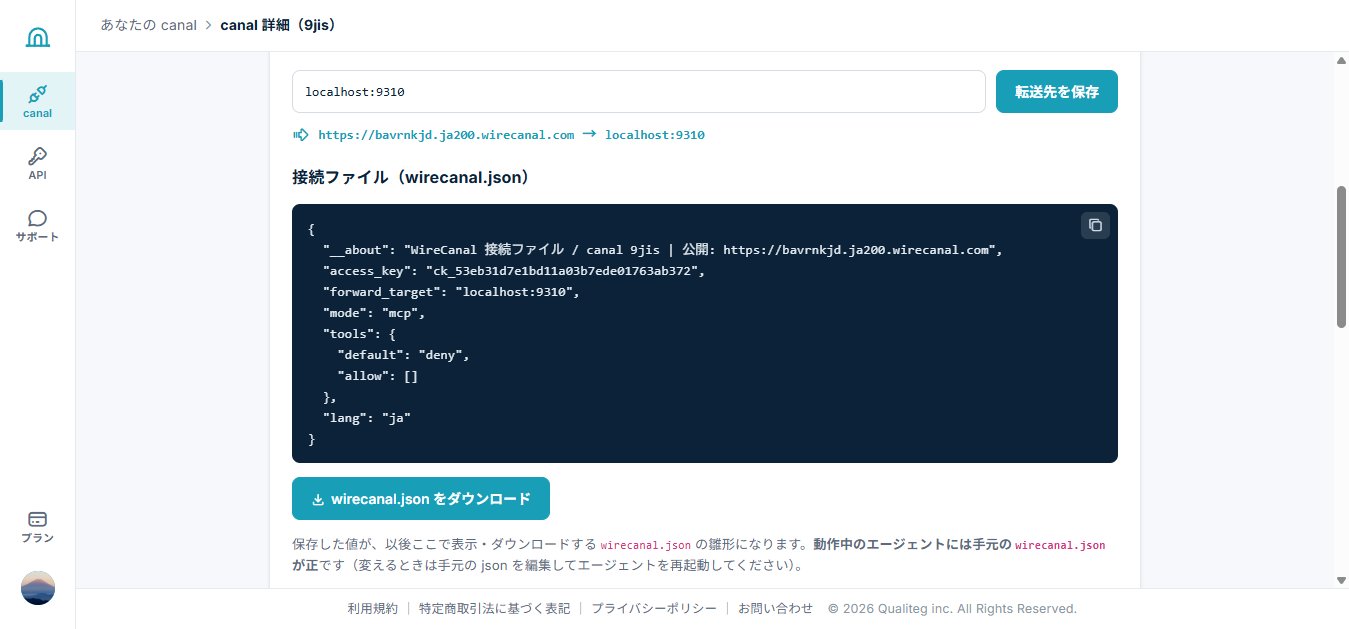Open 特定商取引法に基づく表記 footer link
This screenshot has width=1349, height=629.
(x=494, y=608)
